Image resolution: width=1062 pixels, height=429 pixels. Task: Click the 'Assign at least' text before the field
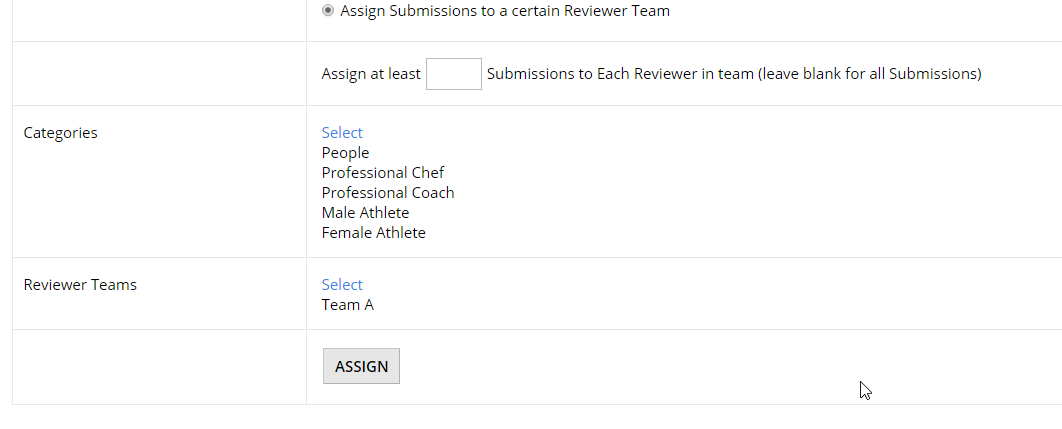pos(371,74)
